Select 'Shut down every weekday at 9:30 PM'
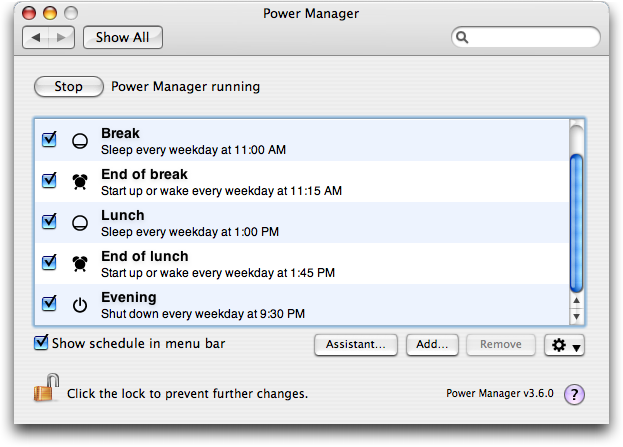Viewport: 623px width, 447px height. [203, 314]
